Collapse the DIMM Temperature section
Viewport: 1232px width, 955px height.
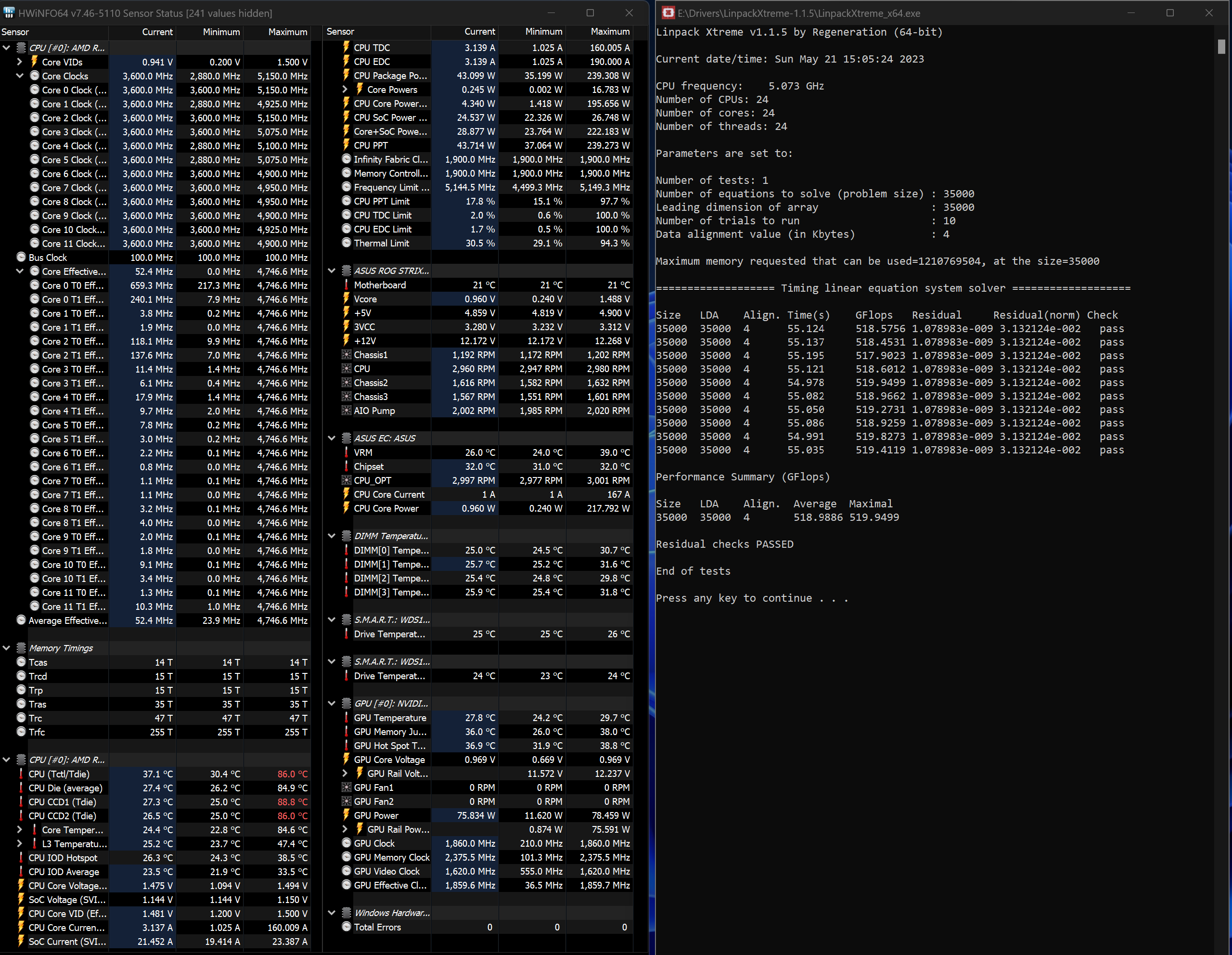(x=332, y=536)
